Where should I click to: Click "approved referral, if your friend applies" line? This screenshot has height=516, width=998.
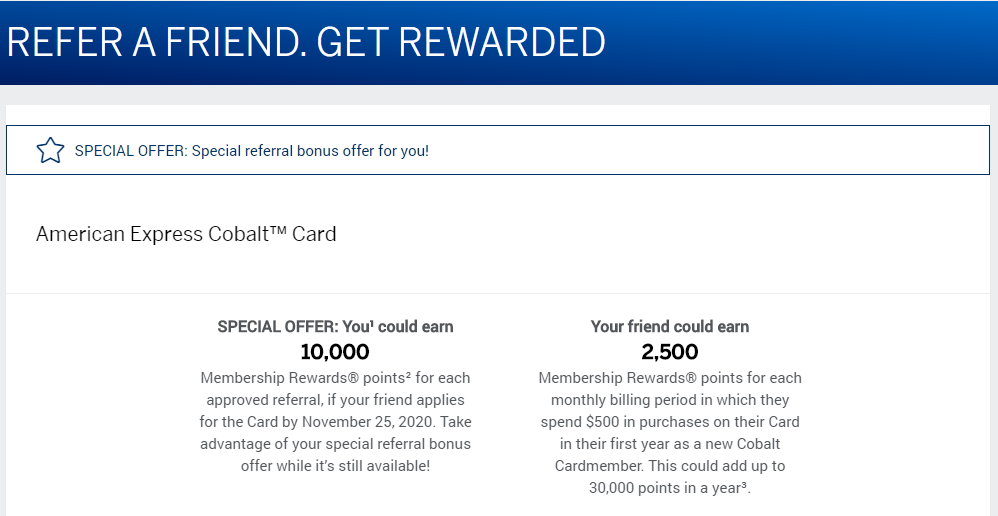click(336, 400)
